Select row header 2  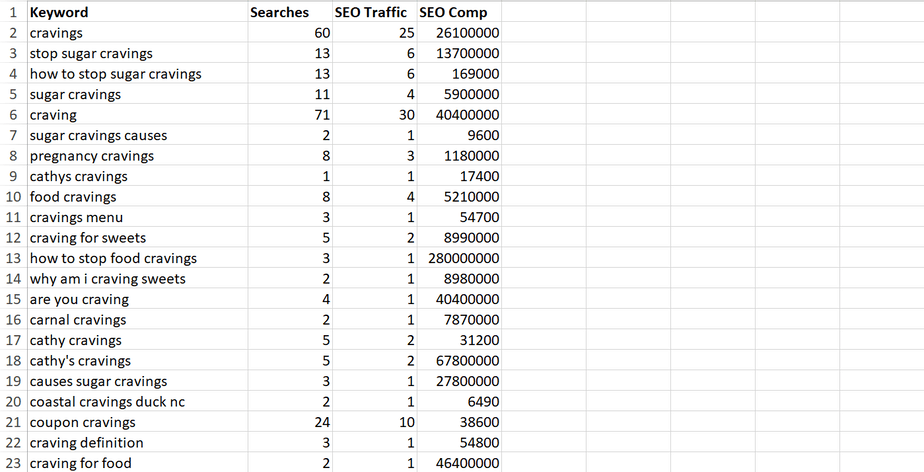pyautogui.click(x=13, y=32)
